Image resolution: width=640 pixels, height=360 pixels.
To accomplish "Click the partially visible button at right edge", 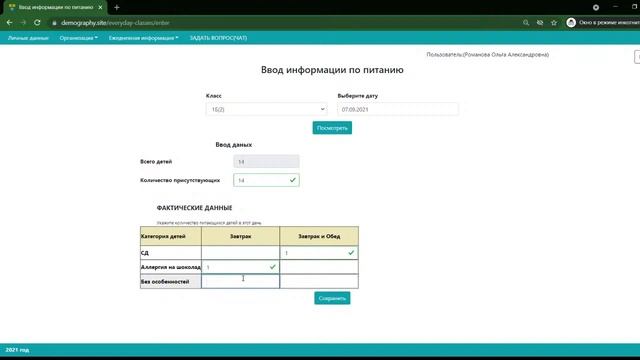I will [x=637, y=57].
